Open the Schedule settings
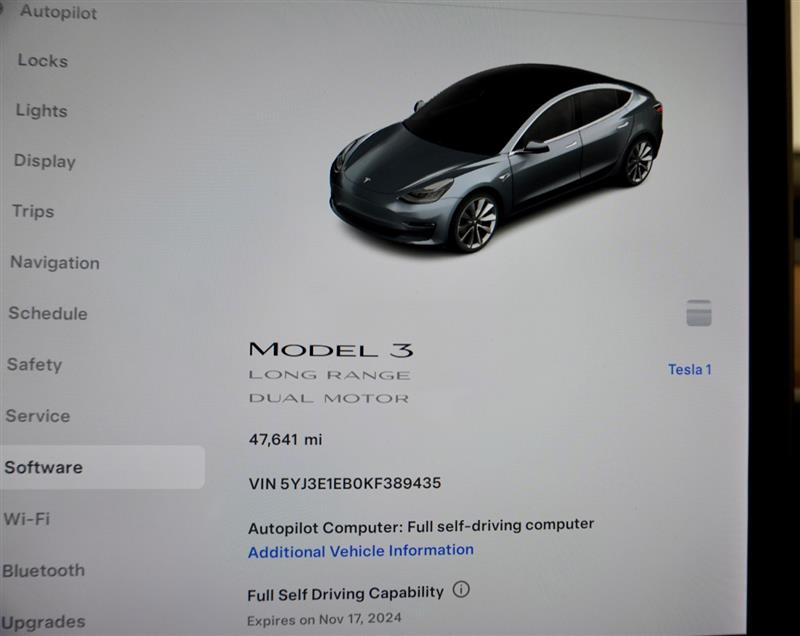 (48, 313)
